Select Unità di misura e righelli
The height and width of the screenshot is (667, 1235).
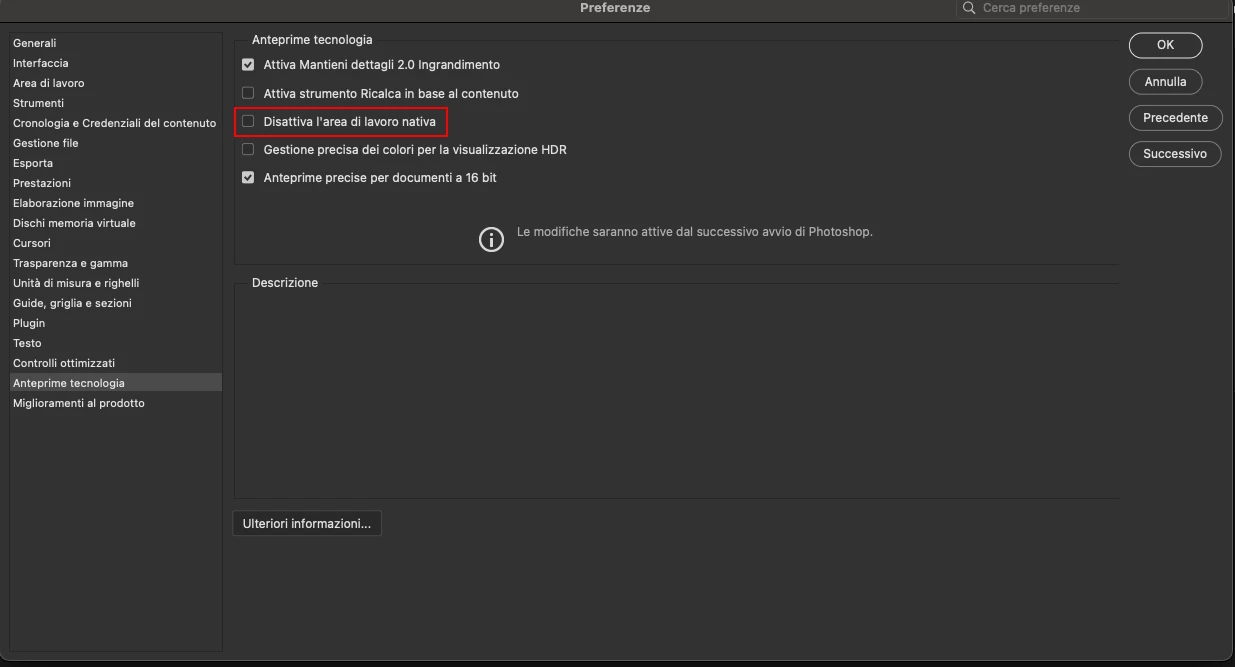coord(116,283)
